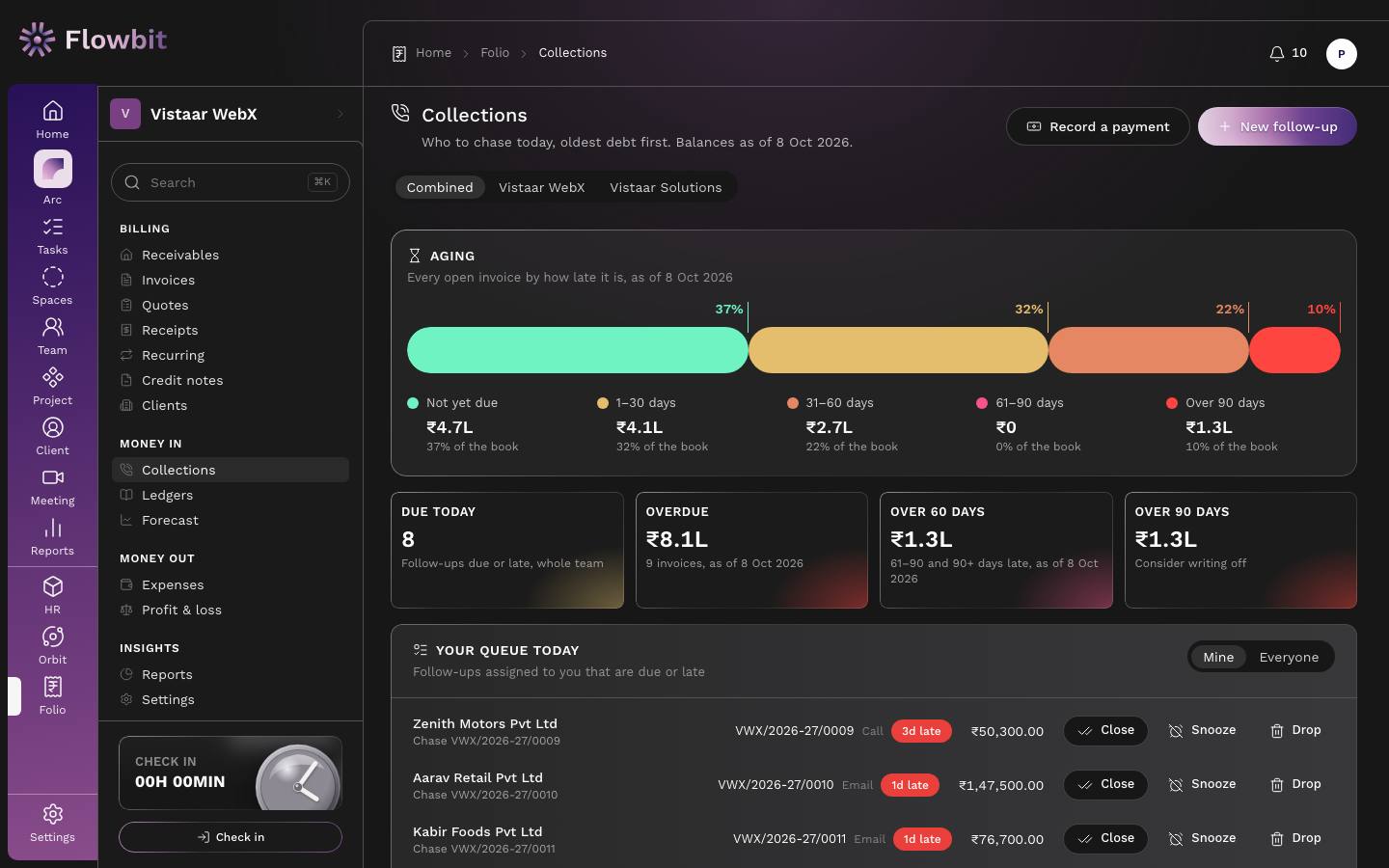Viewport: 1389px width, 868px height.
Task: Click the notification bell icon
Action: (1276, 53)
